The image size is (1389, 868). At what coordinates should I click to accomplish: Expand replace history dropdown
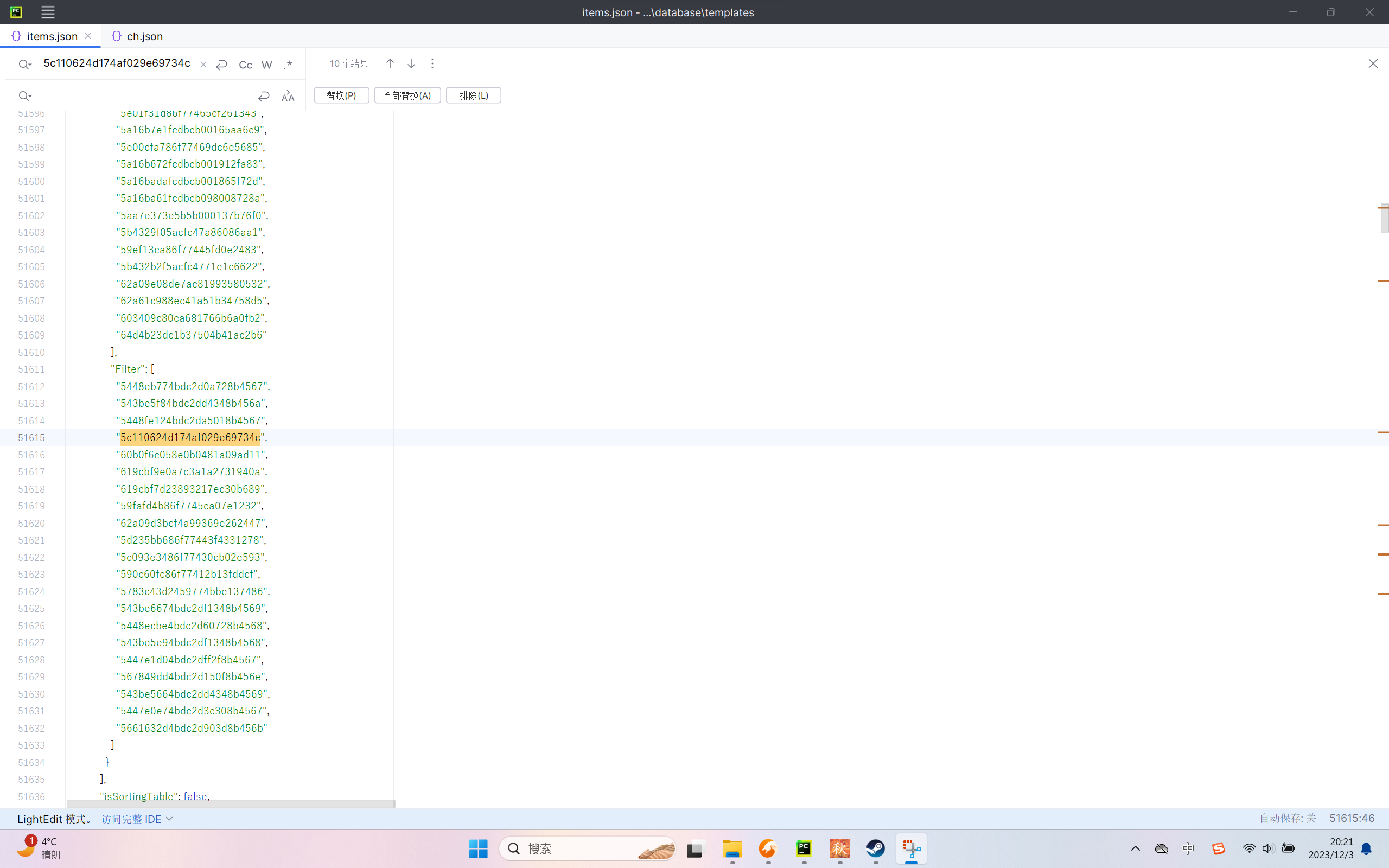[x=24, y=96]
